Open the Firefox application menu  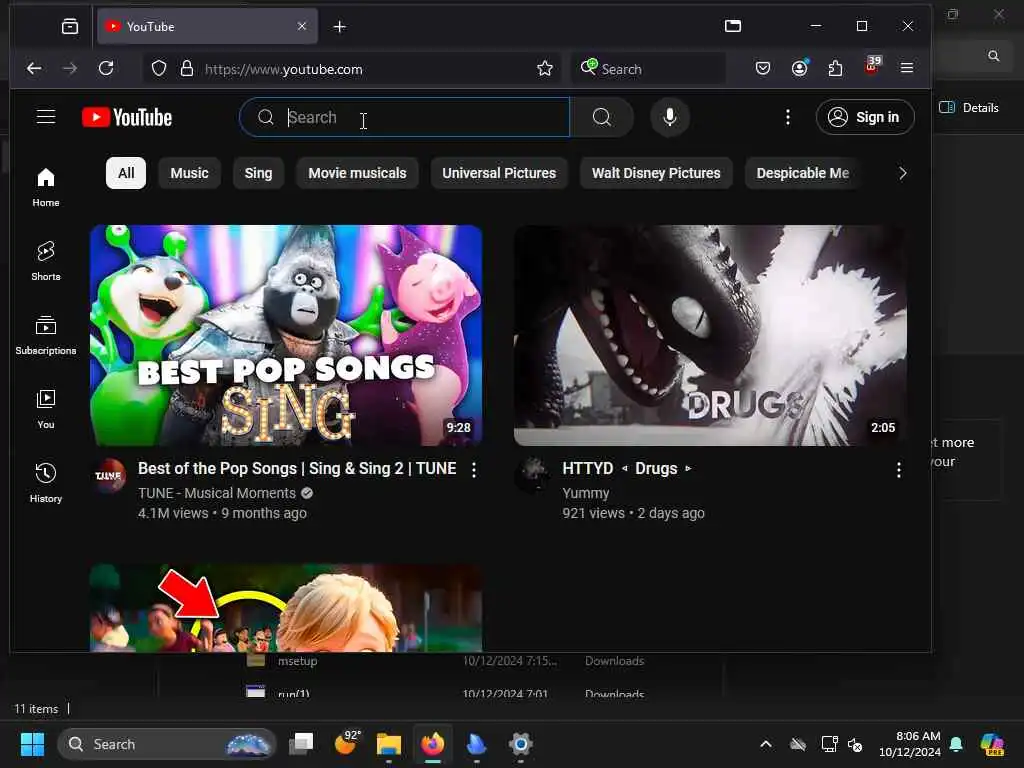point(906,68)
